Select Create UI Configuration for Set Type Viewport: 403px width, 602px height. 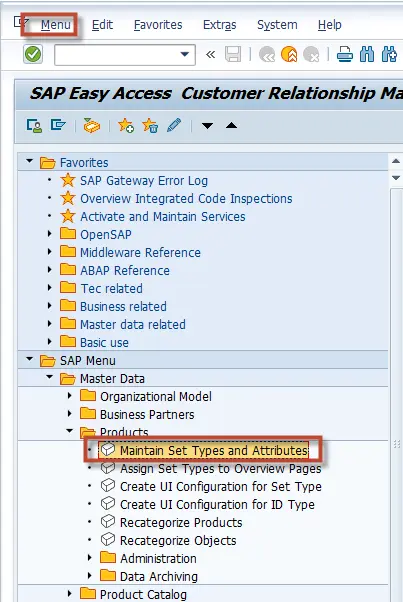coord(221,486)
